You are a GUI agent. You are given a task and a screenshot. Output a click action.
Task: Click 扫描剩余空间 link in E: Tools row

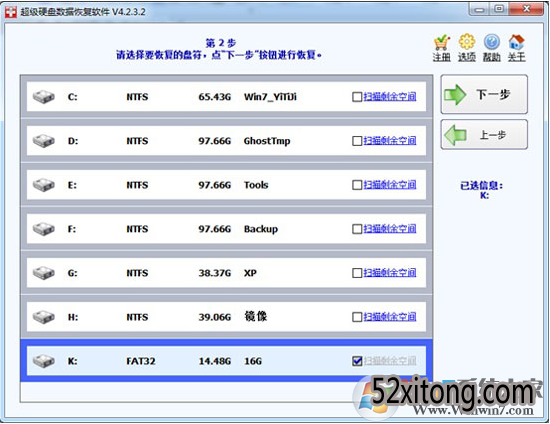coord(390,185)
